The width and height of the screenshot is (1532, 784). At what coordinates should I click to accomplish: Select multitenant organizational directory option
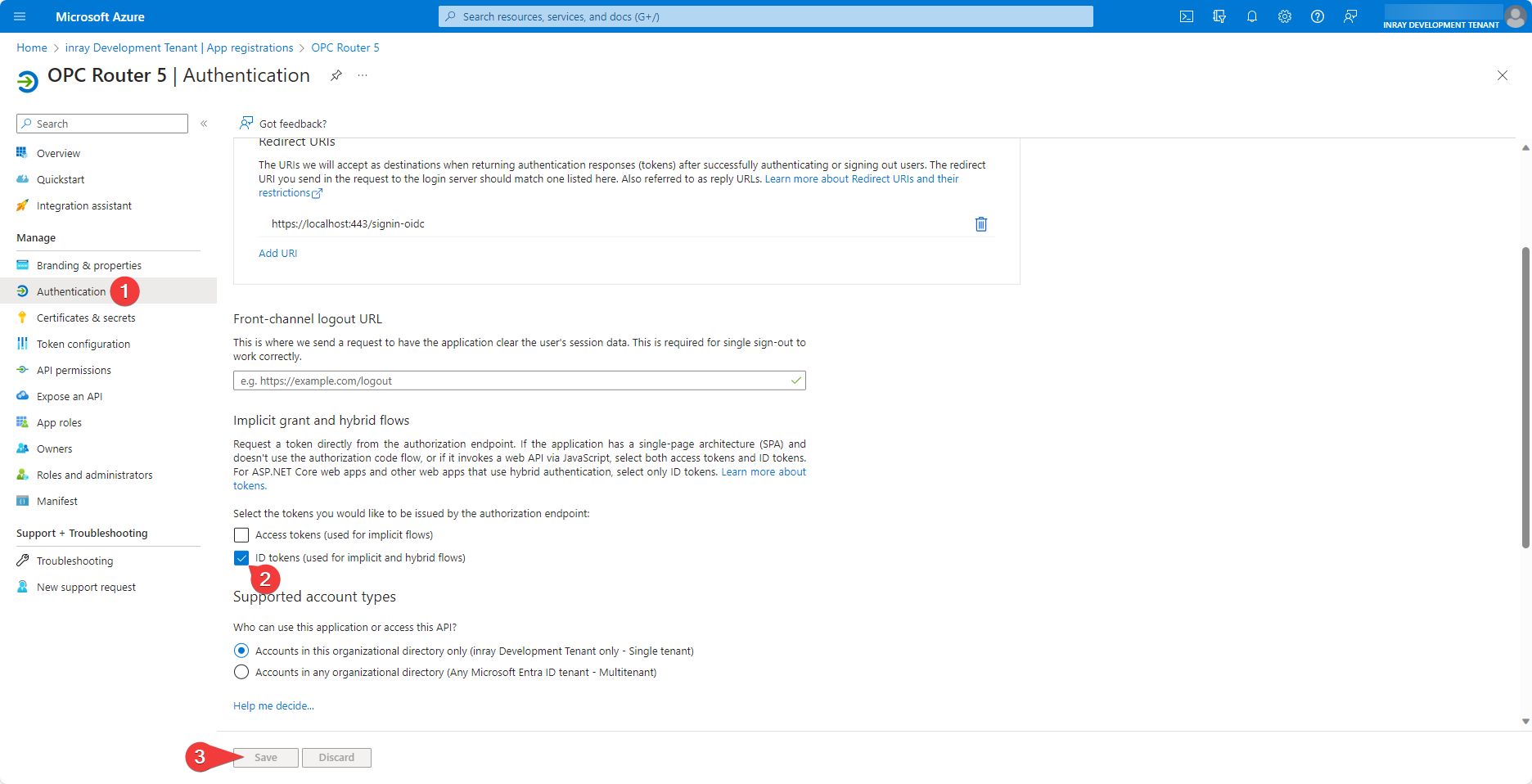(x=241, y=672)
